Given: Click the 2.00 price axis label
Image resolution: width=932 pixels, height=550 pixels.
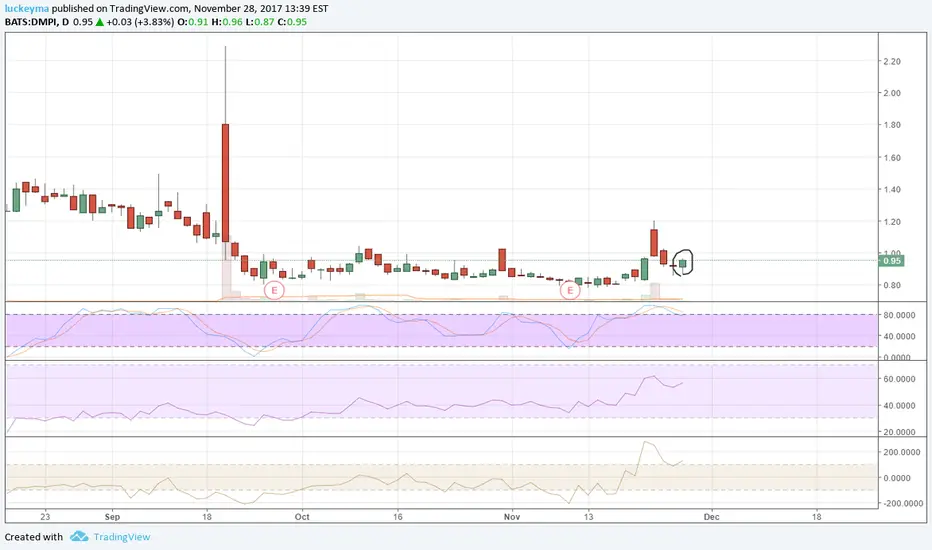Looking at the screenshot, I should click(x=892, y=93).
